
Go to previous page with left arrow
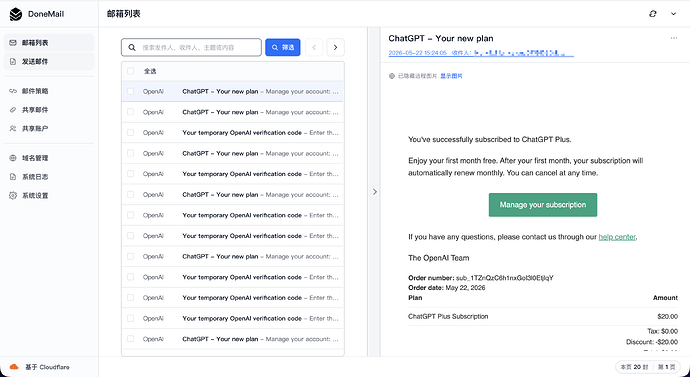[314, 48]
